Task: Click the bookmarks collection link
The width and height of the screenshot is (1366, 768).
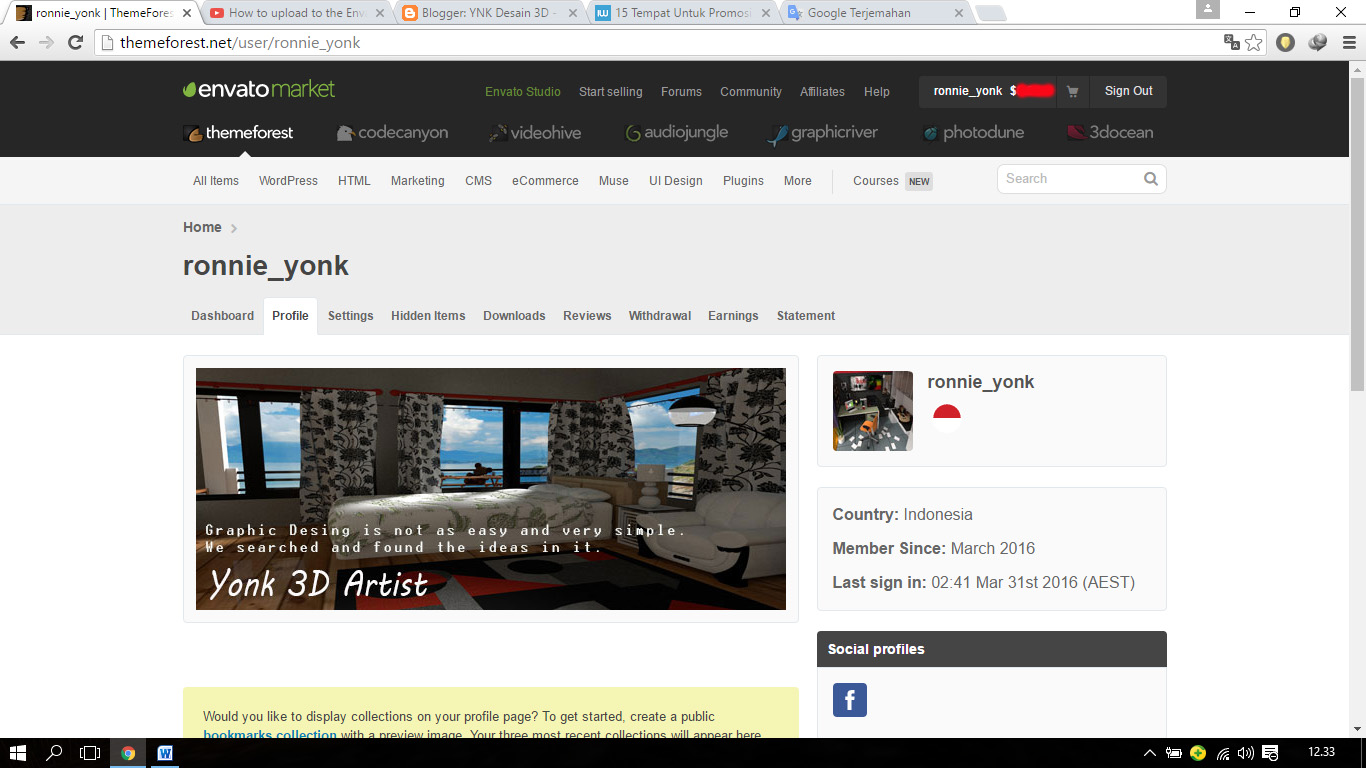Action: (x=270, y=735)
